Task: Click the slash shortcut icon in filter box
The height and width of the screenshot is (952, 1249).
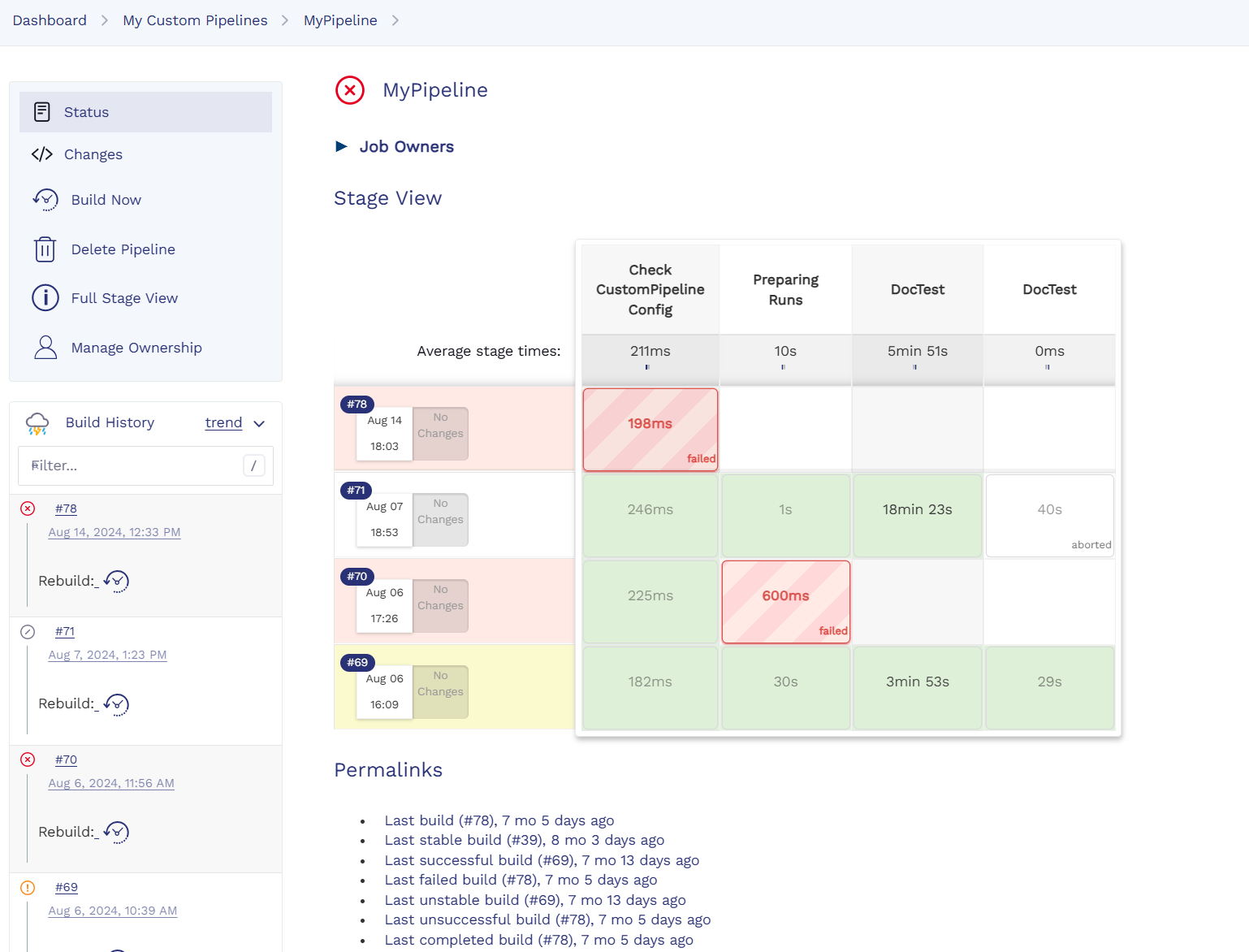Action: tap(254, 465)
